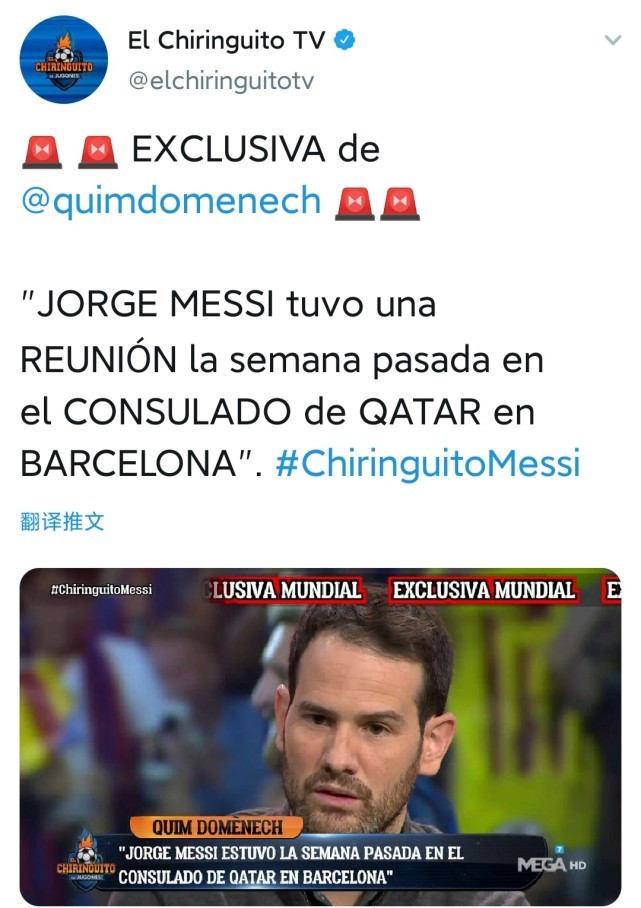Open El Chiringuito TV profile avatar

[64, 60]
